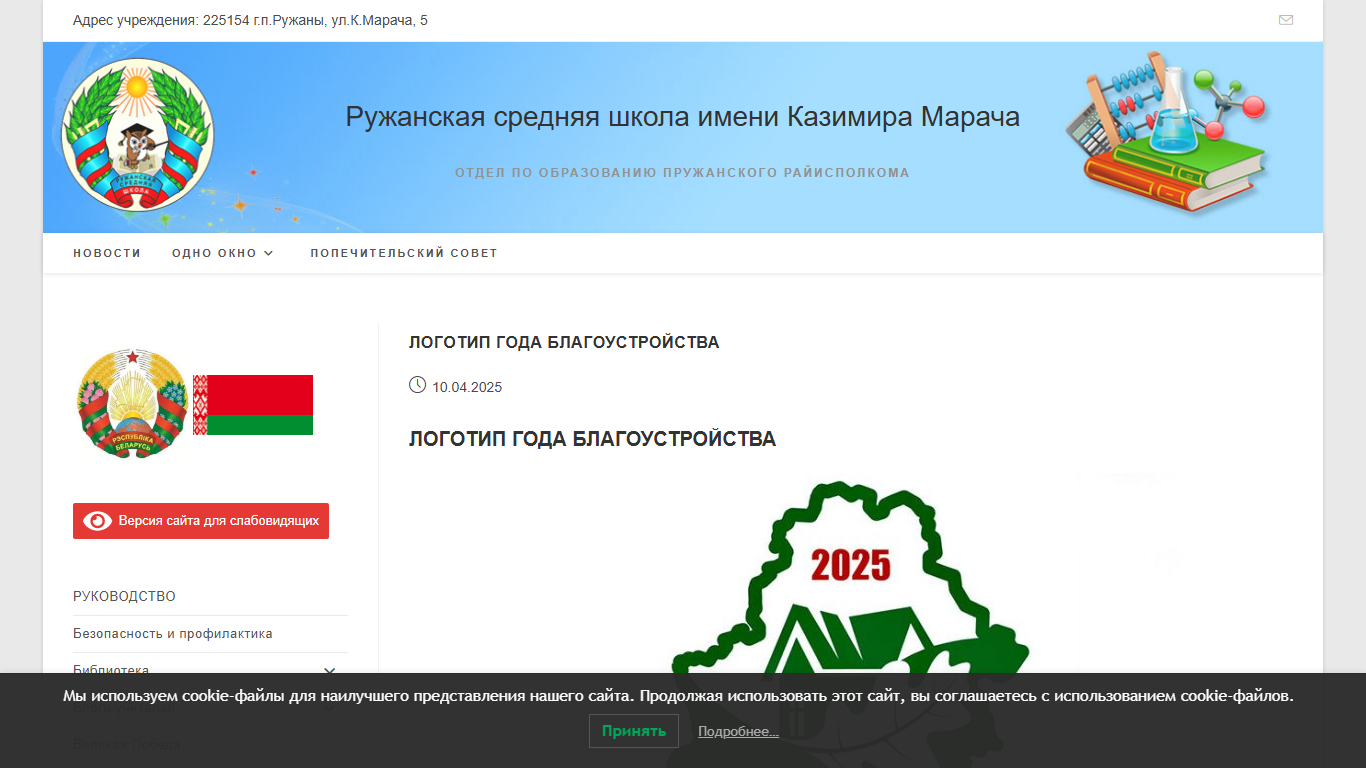Viewport: 1366px width, 768px height.
Task: Open the НОВОСТИ menu item
Action: point(107,253)
